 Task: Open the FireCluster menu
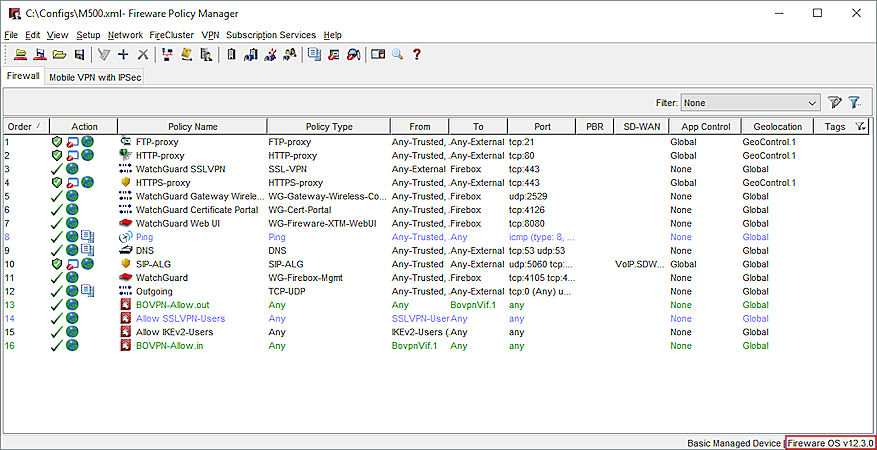tap(171, 35)
